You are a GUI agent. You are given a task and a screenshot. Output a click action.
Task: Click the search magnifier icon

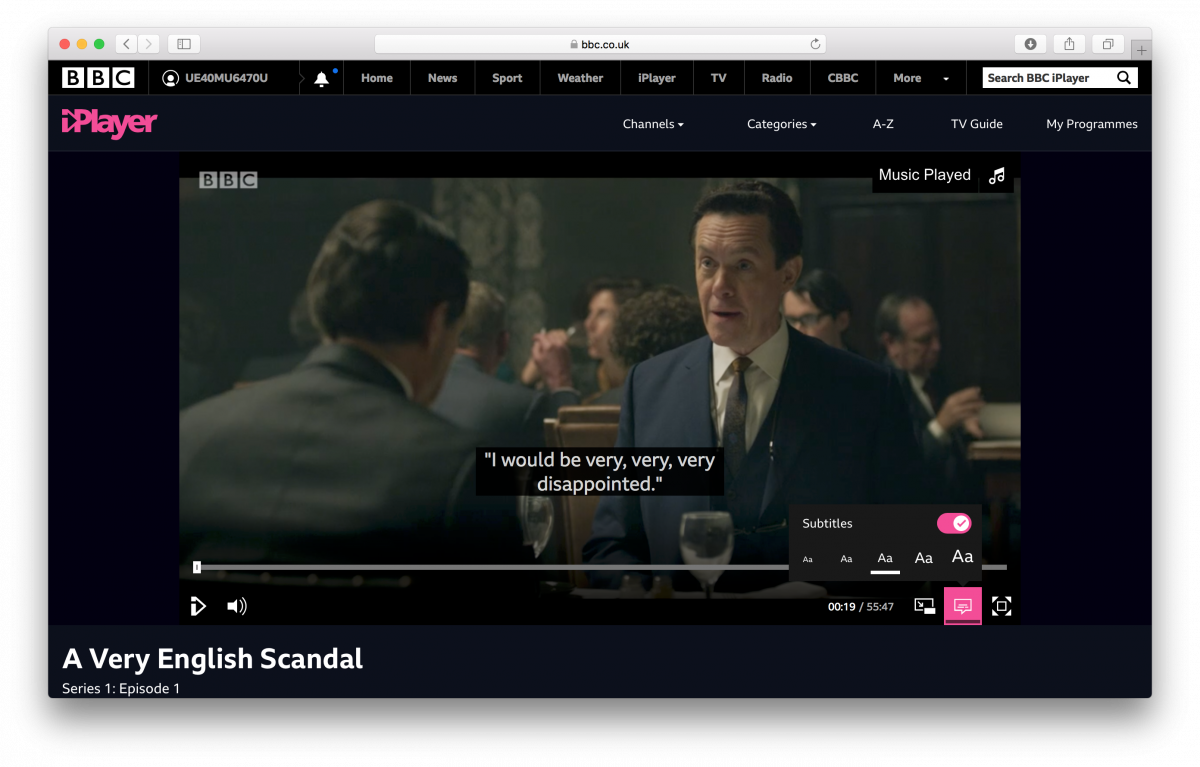[x=1124, y=78]
